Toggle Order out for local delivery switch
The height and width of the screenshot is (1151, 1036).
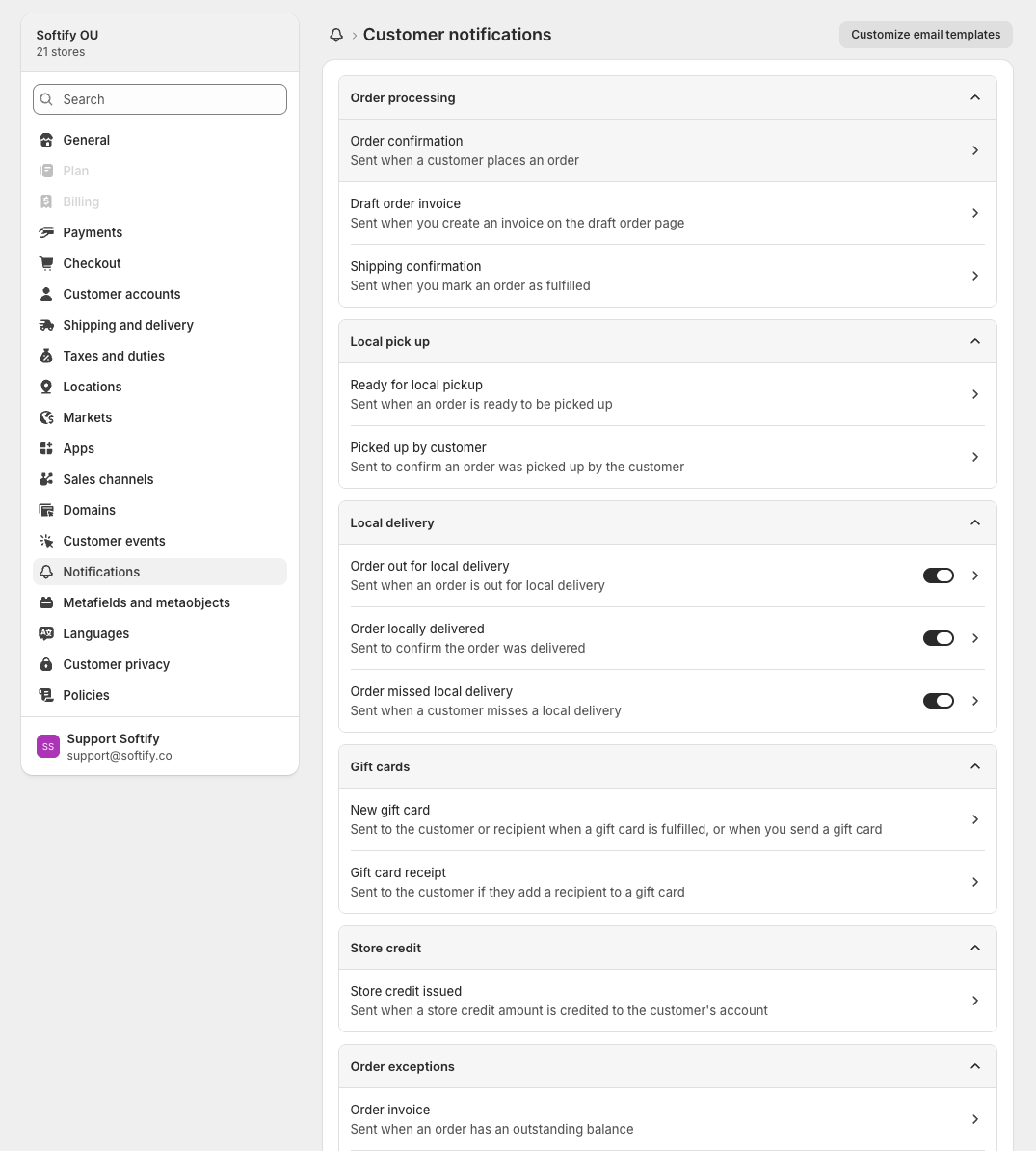tap(939, 575)
